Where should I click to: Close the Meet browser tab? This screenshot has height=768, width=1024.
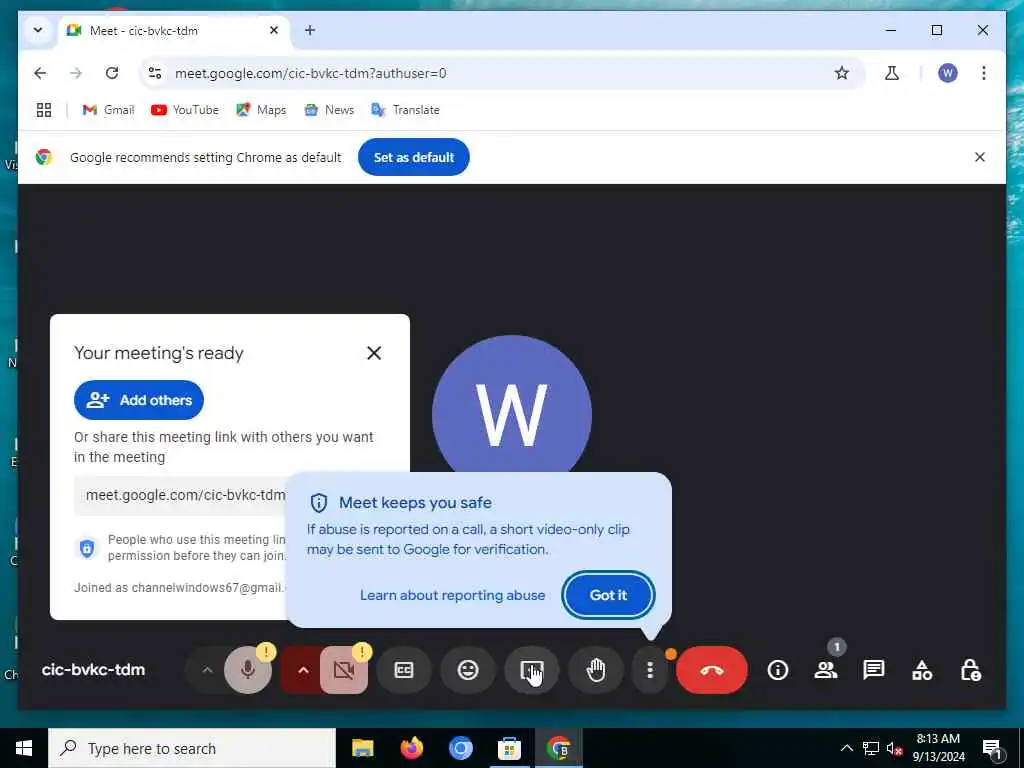click(274, 30)
